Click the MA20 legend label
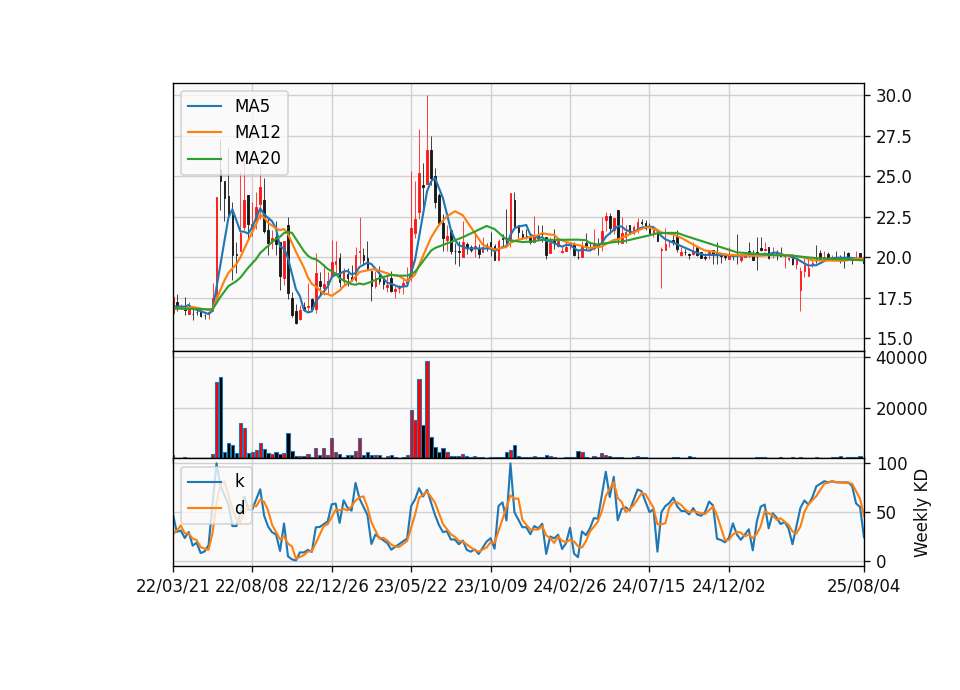The height and width of the screenshot is (690, 960). [257, 158]
